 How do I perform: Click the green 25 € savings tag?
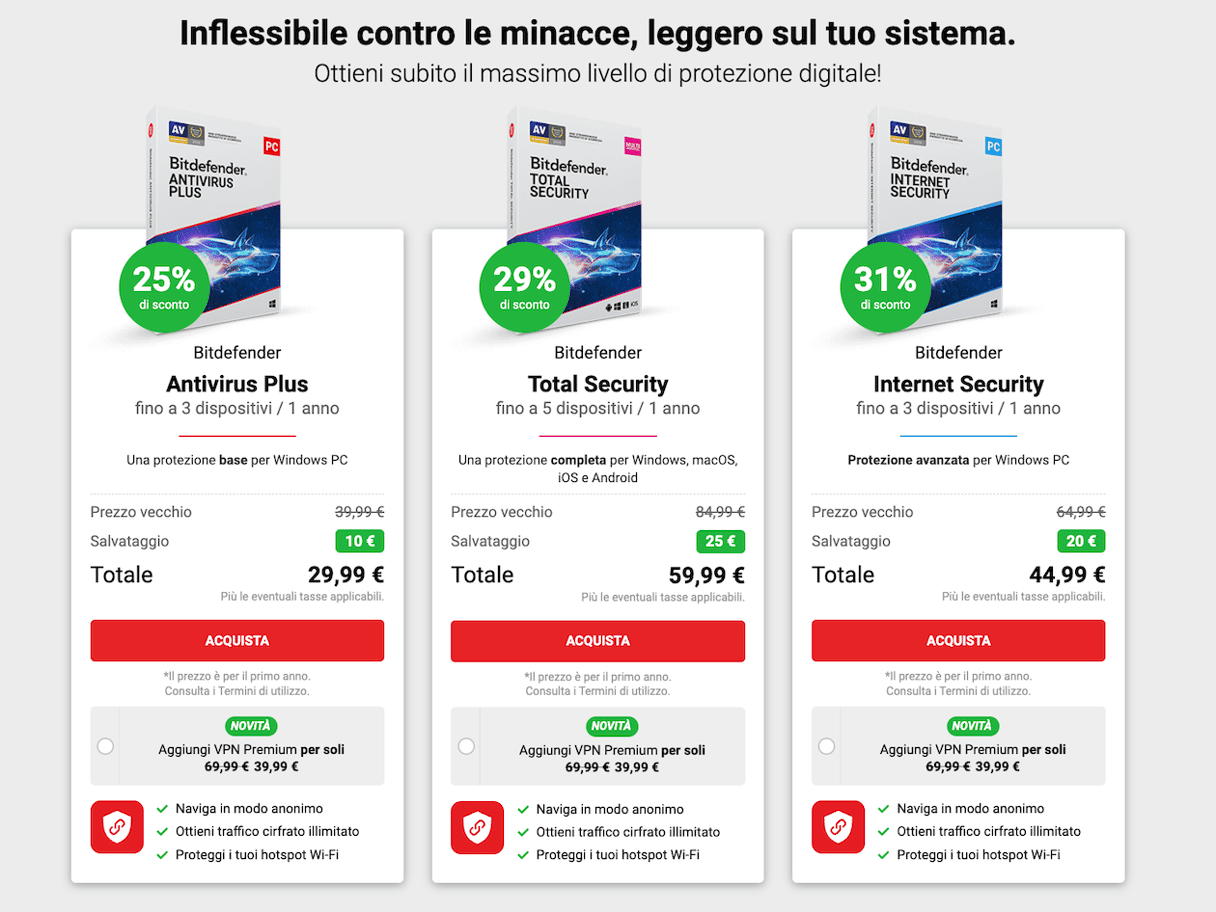pyautogui.click(x=720, y=541)
